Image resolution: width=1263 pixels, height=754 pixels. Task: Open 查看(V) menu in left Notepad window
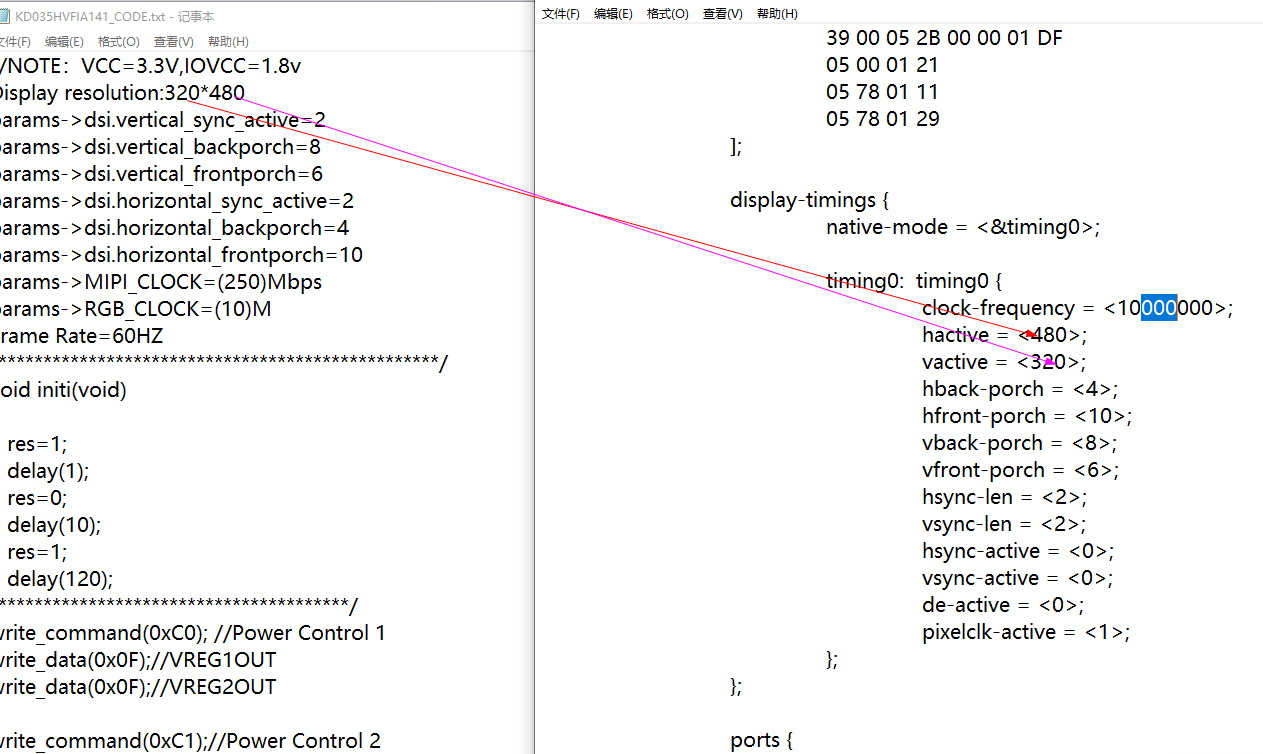tap(174, 41)
